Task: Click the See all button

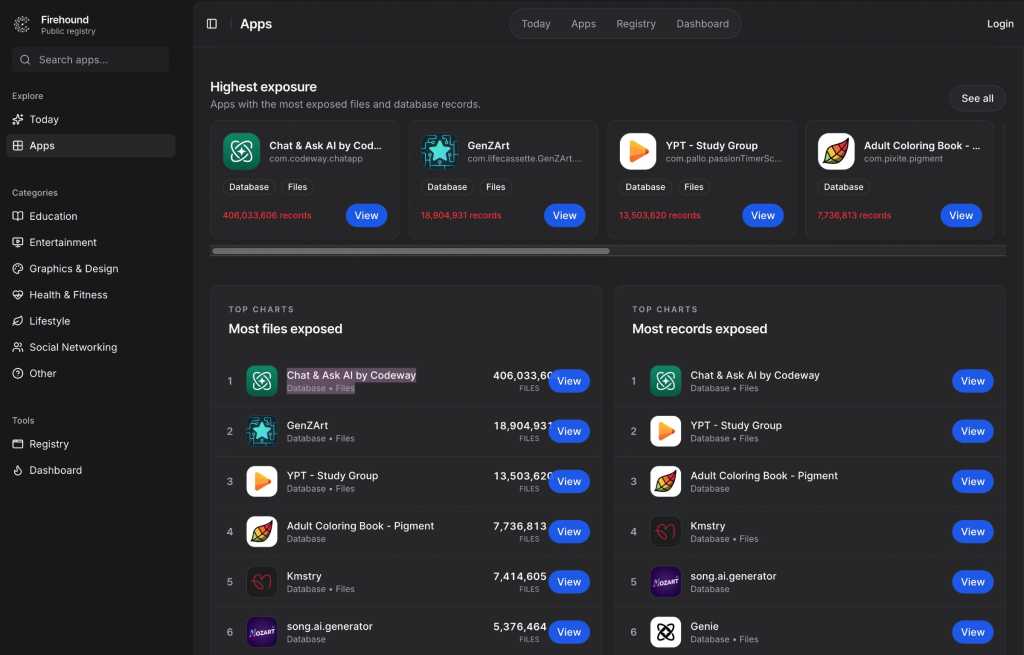Action: click(x=977, y=98)
